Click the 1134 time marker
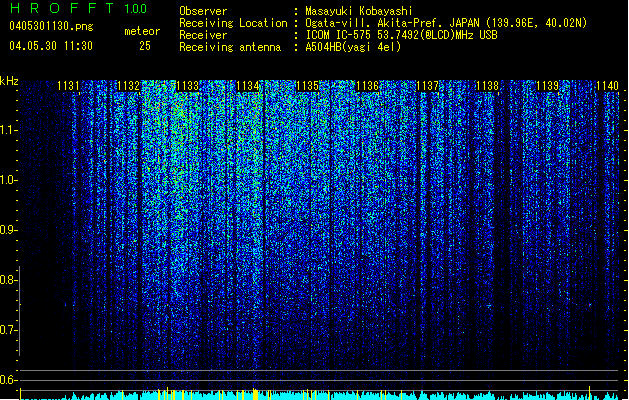Image resolution: width=629 pixels, height=400 pixels. 248,86
